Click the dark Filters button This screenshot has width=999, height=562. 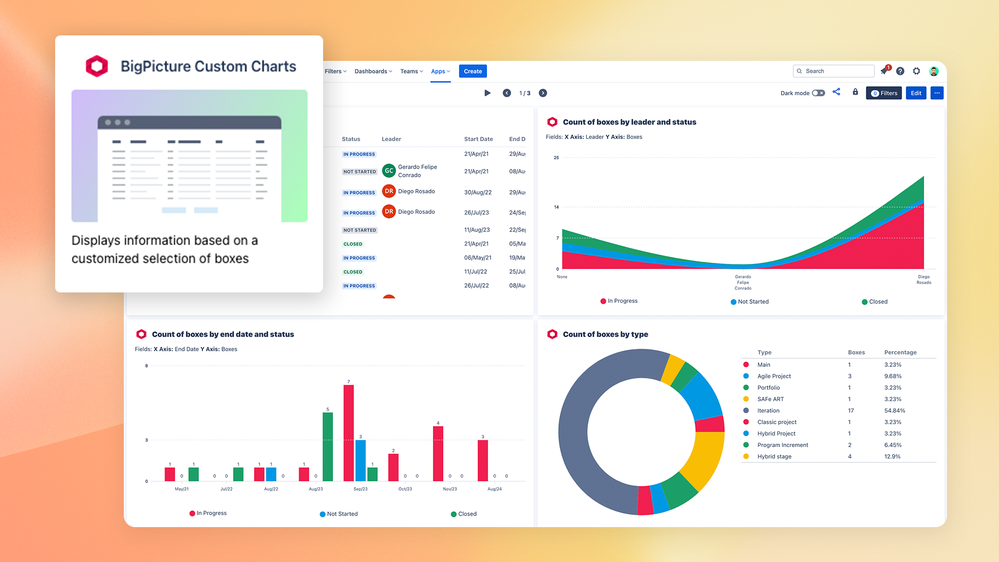[x=884, y=93]
